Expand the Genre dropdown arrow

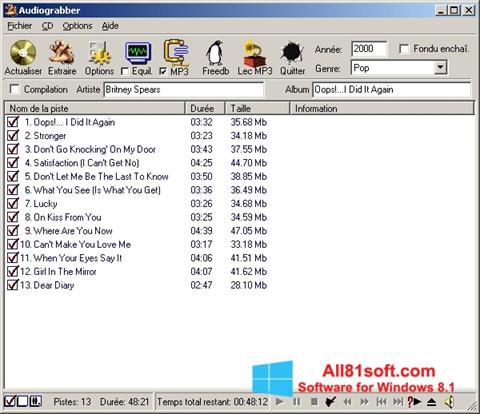(x=440, y=68)
